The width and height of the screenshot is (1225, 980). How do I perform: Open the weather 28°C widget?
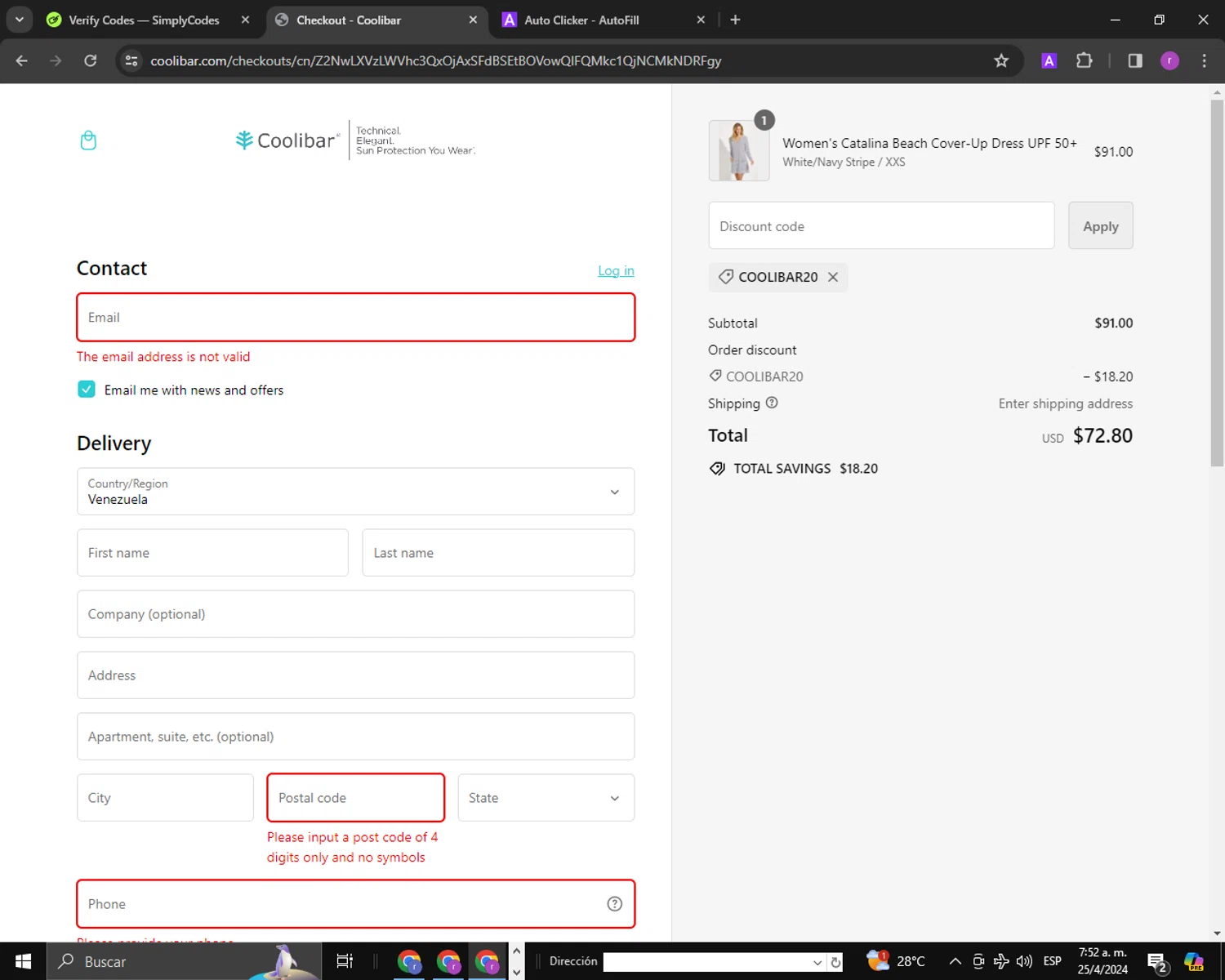896,961
